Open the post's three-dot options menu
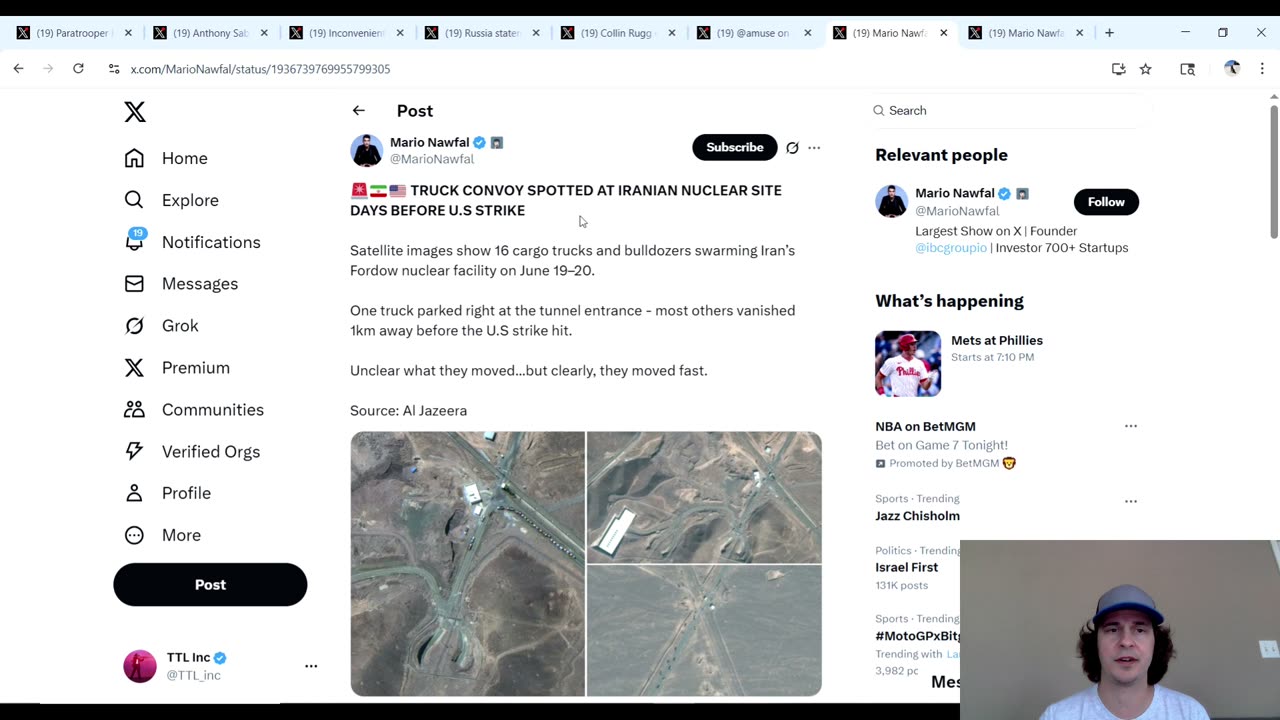Image resolution: width=1280 pixels, height=720 pixels. pyautogui.click(x=814, y=147)
